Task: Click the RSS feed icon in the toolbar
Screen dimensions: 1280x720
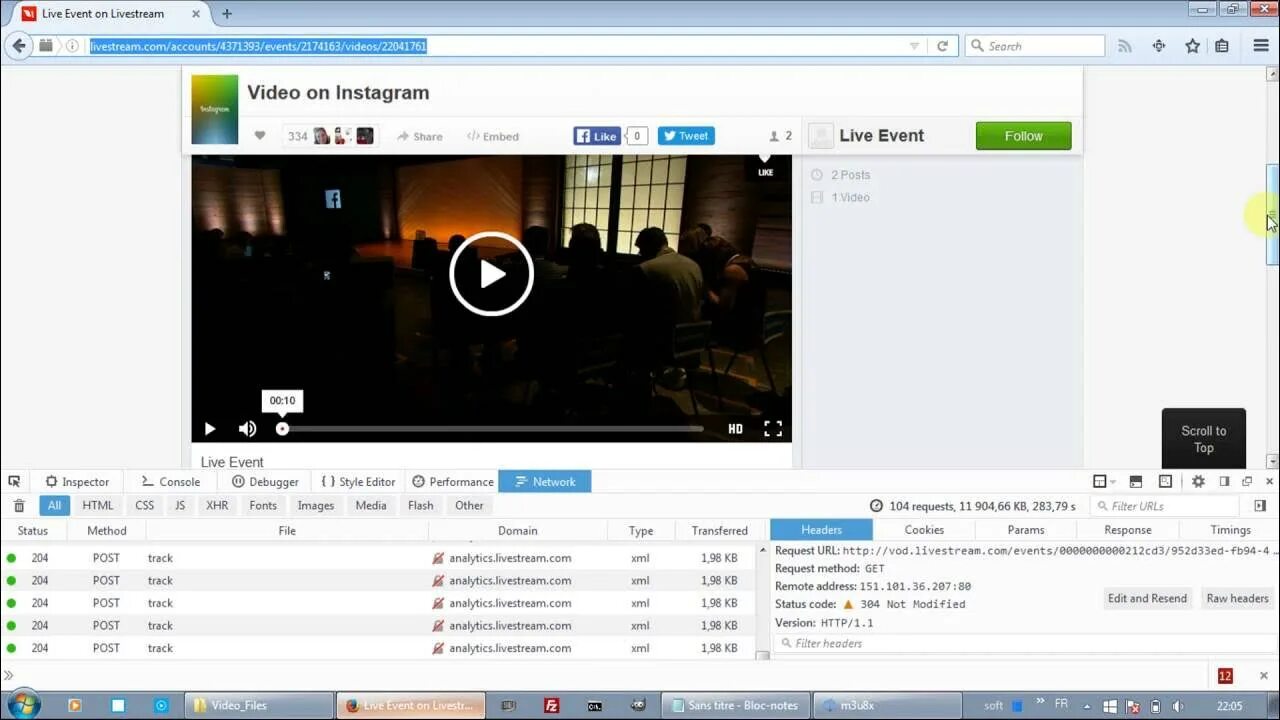Action: tap(1125, 46)
